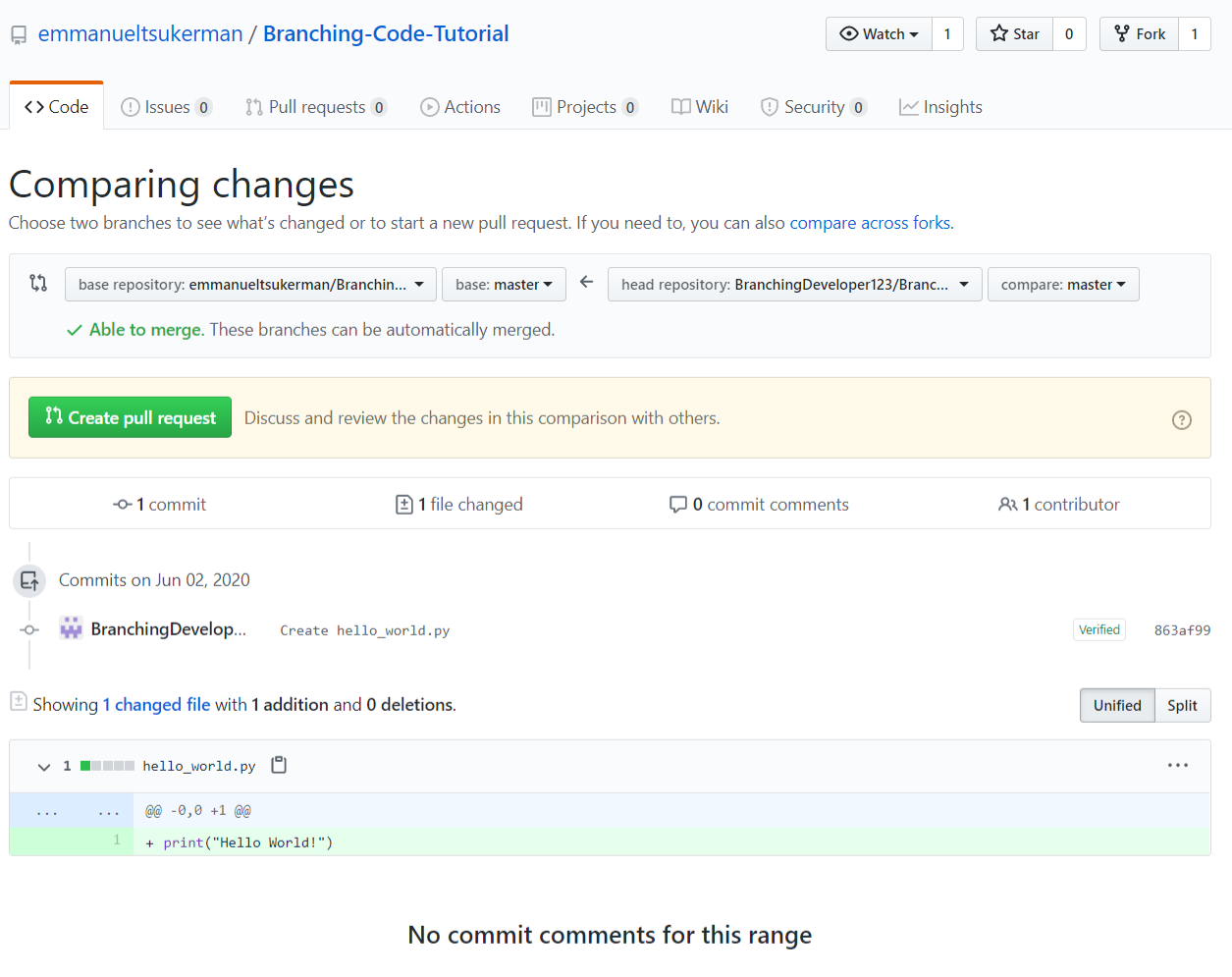The image size is (1232, 977).
Task: Click the added line print("Hello World!")
Action: tap(248, 842)
